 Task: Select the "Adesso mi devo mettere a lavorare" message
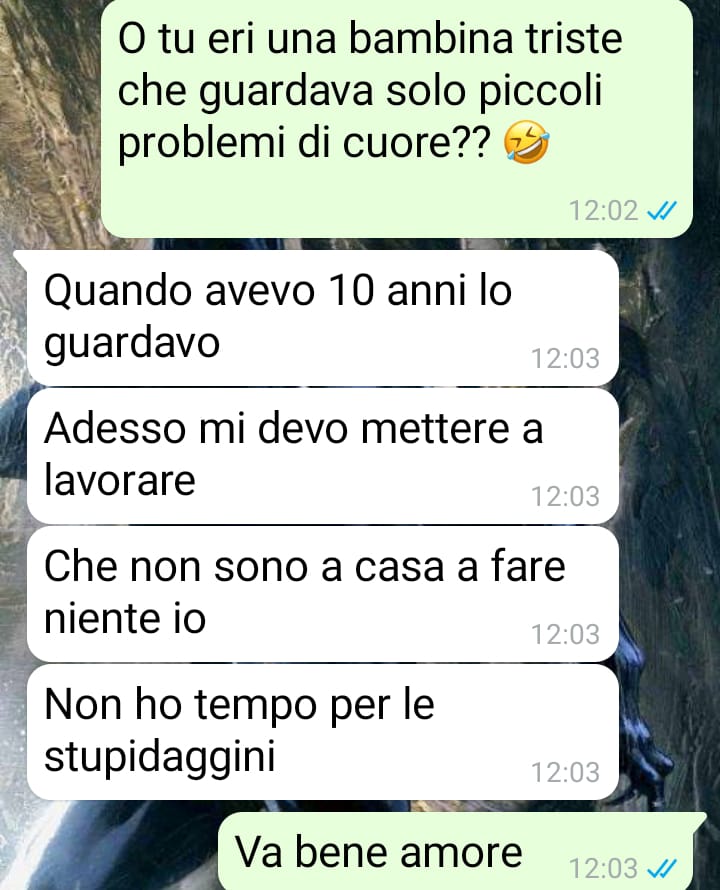coord(322,456)
